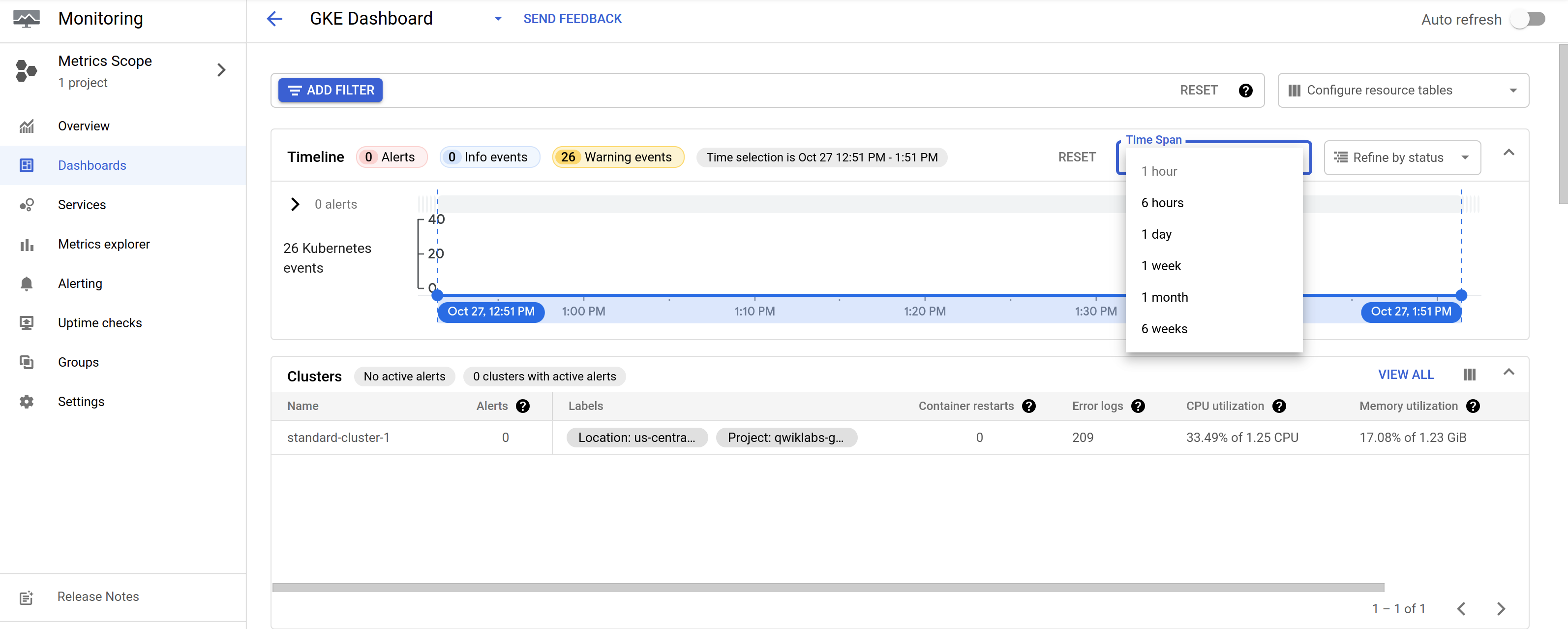Image resolution: width=1568 pixels, height=629 pixels.
Task: Click the Groups icon in sidebar
Action: point(26,362)
